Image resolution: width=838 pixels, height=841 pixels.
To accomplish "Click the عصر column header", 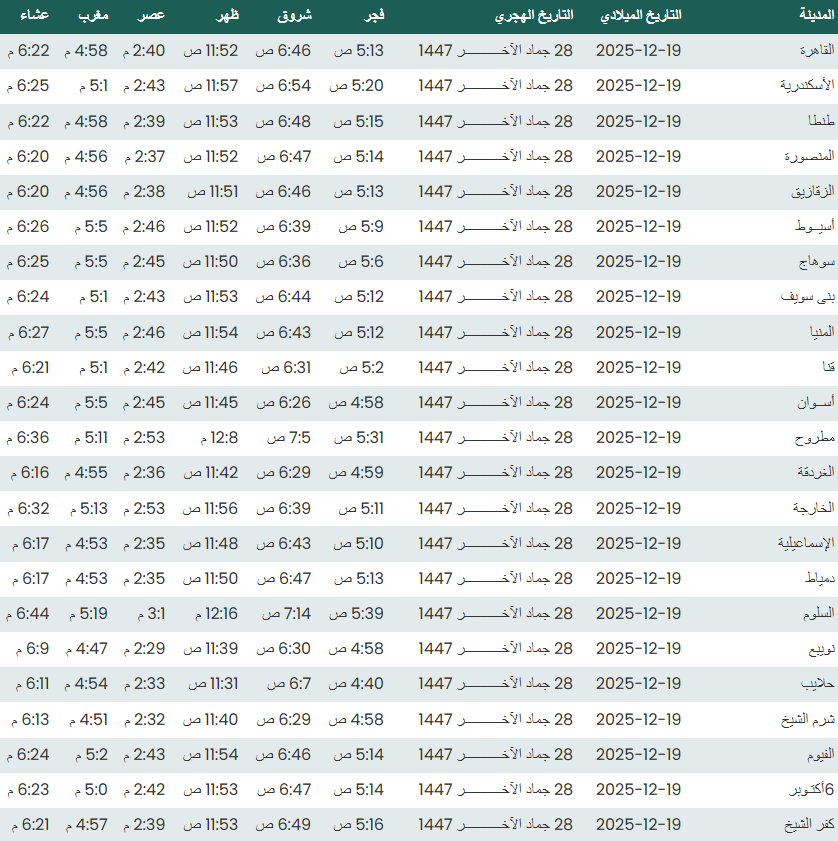I will coord(151,17).
